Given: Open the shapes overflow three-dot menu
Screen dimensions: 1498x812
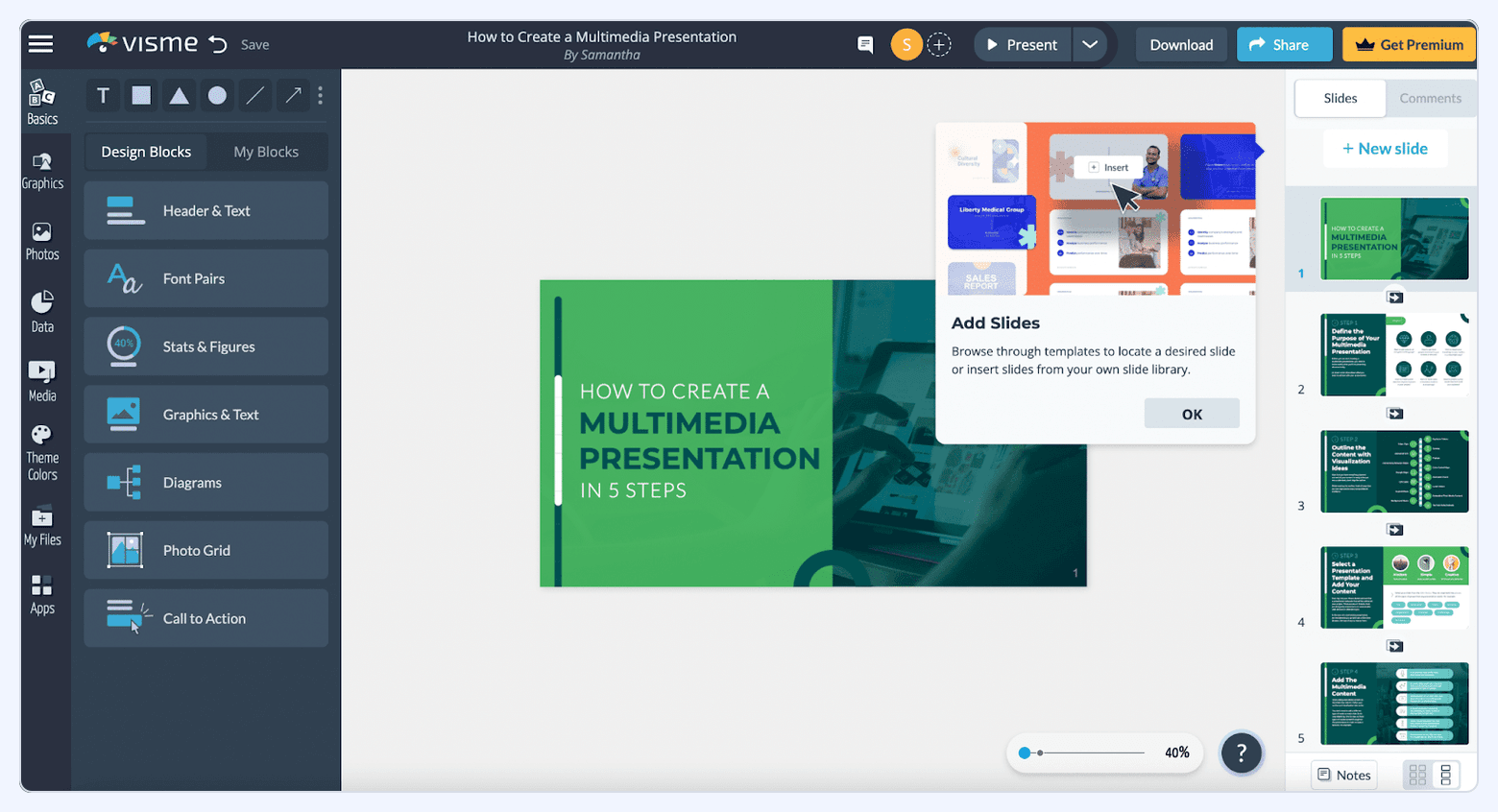Looking at the screenshot, I should point(320,95).
